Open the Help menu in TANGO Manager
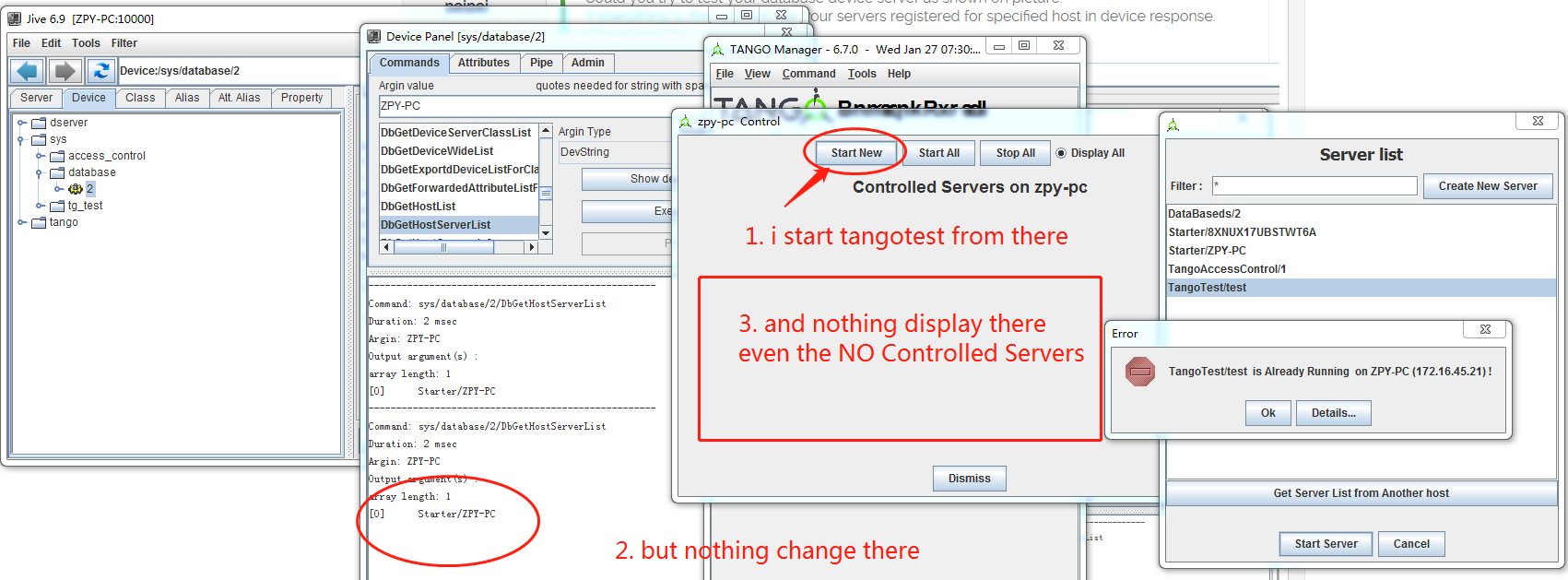 pos(899,74)
